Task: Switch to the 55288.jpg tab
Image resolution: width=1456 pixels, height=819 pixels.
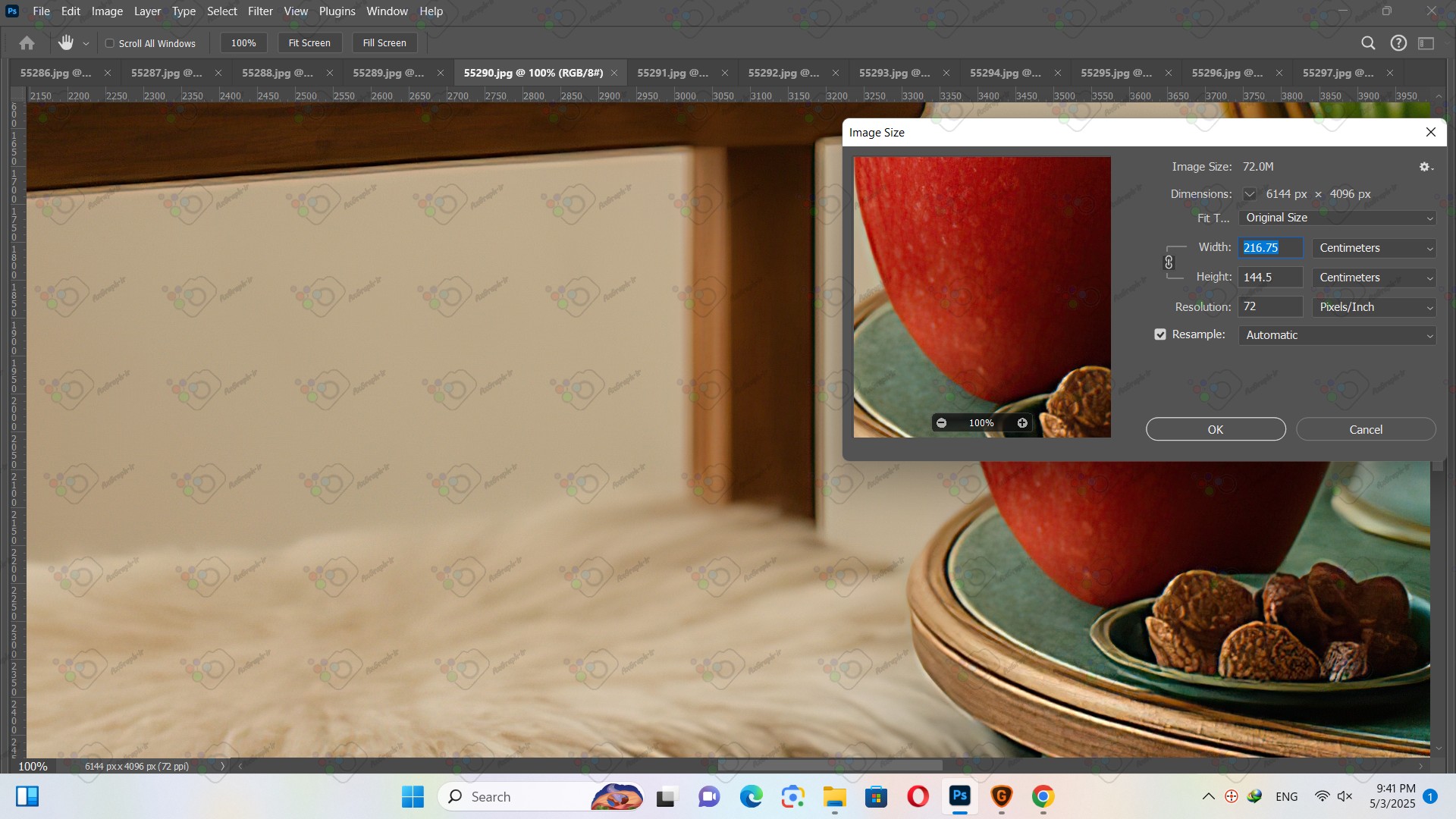Action: (x=278, y=73)
